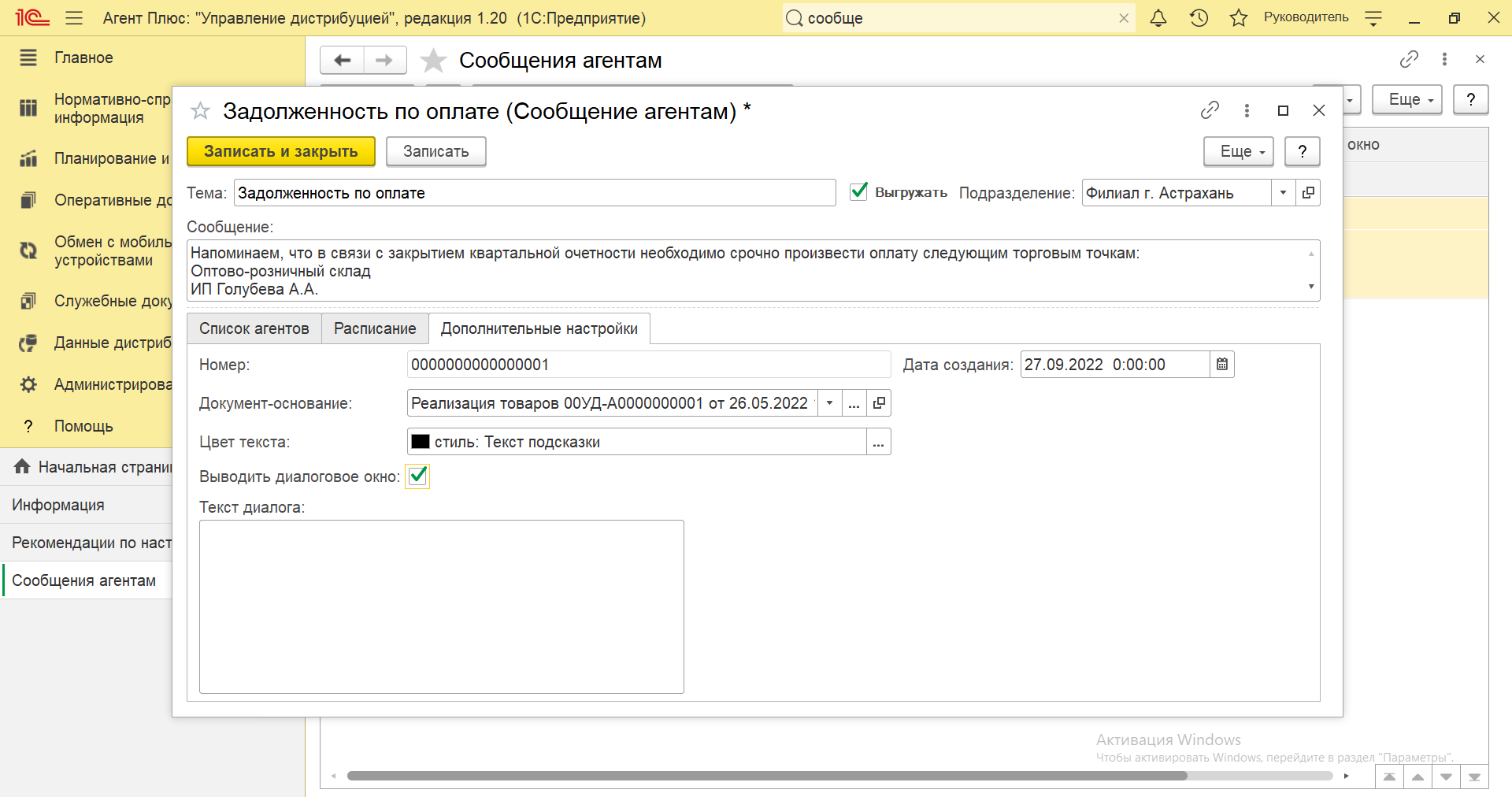Viewport: 1512px width, 797px height.
Task: Pick text color via ellipsis button
Action: pos(879,442)
